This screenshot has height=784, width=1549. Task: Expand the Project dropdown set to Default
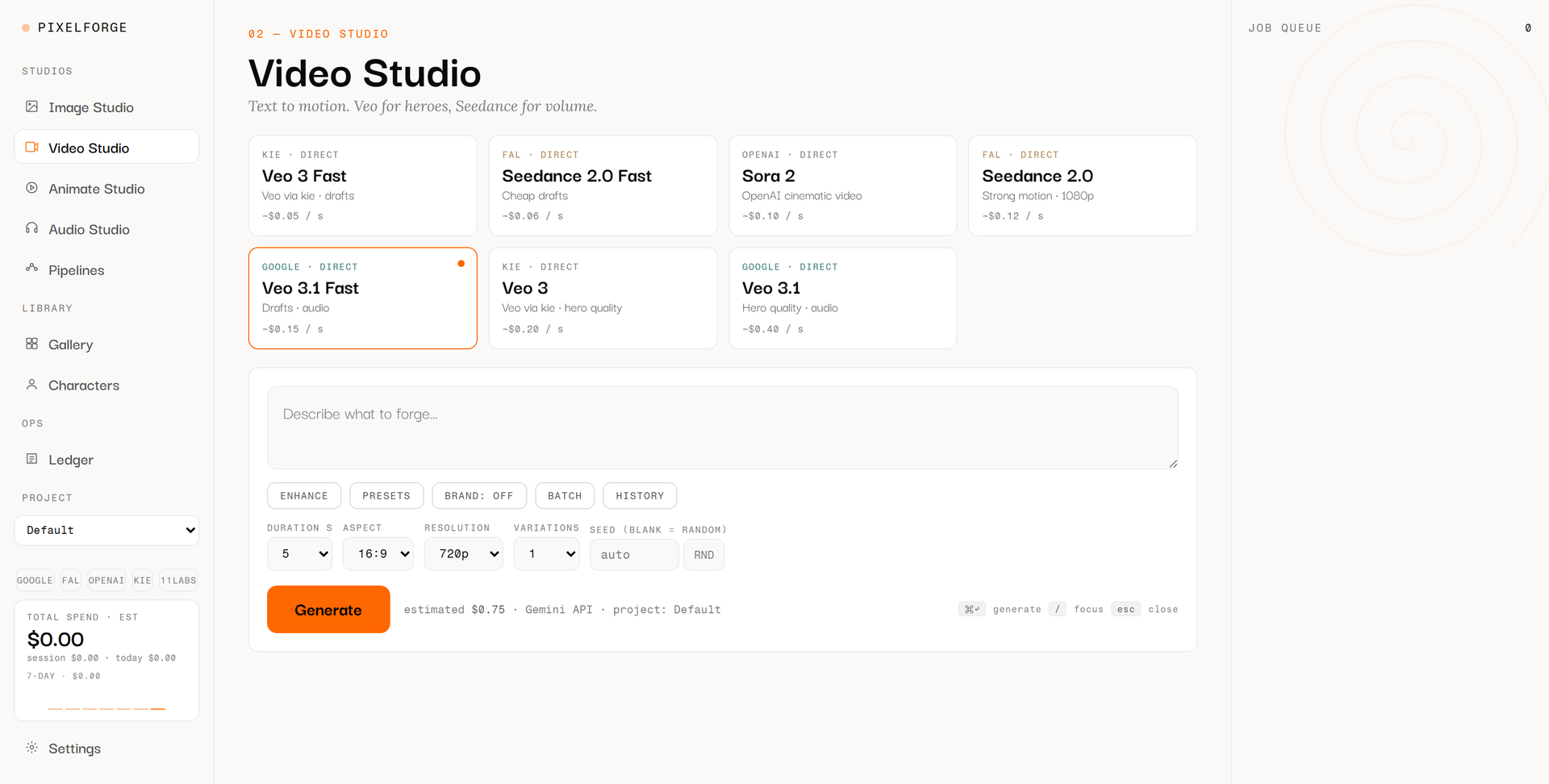[106, 530]
